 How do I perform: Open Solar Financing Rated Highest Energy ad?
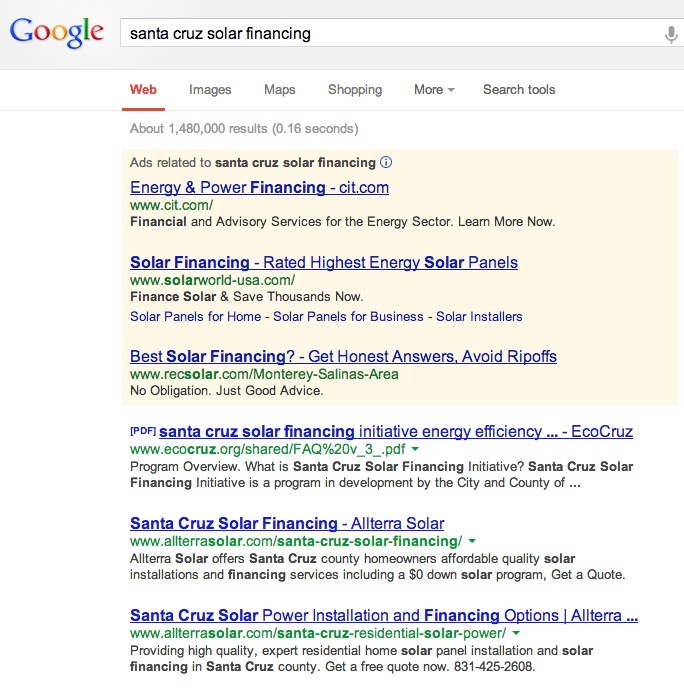[324, 262]
